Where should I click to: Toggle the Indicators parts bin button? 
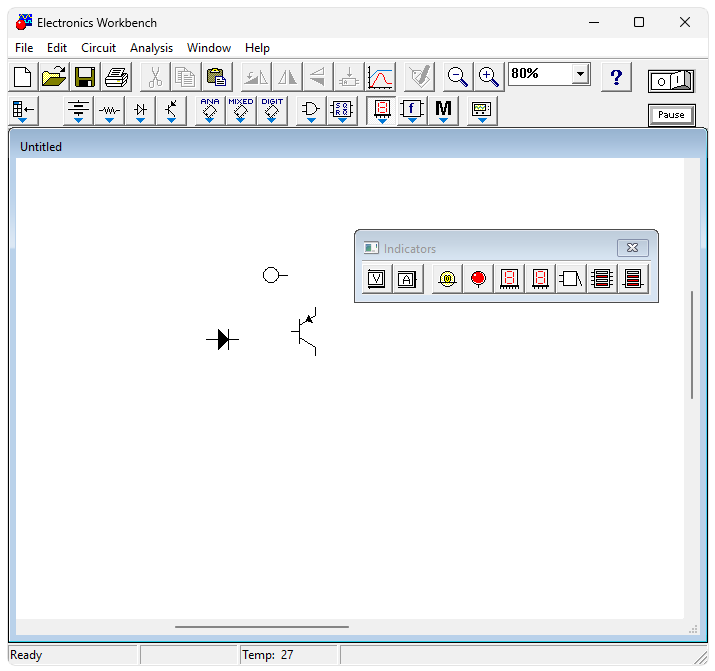382,110
